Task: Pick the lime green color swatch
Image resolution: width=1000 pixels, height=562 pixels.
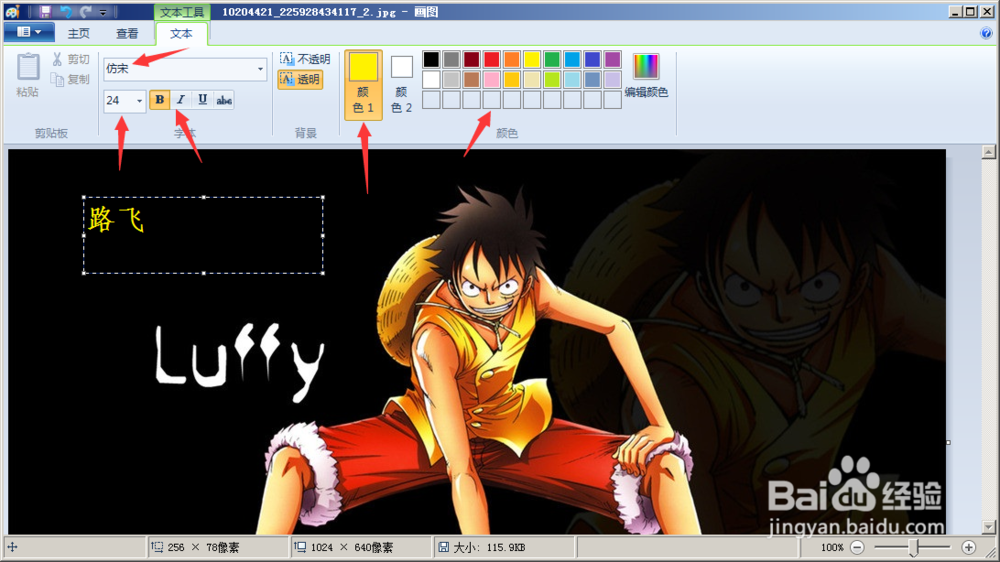Action: 552,80
